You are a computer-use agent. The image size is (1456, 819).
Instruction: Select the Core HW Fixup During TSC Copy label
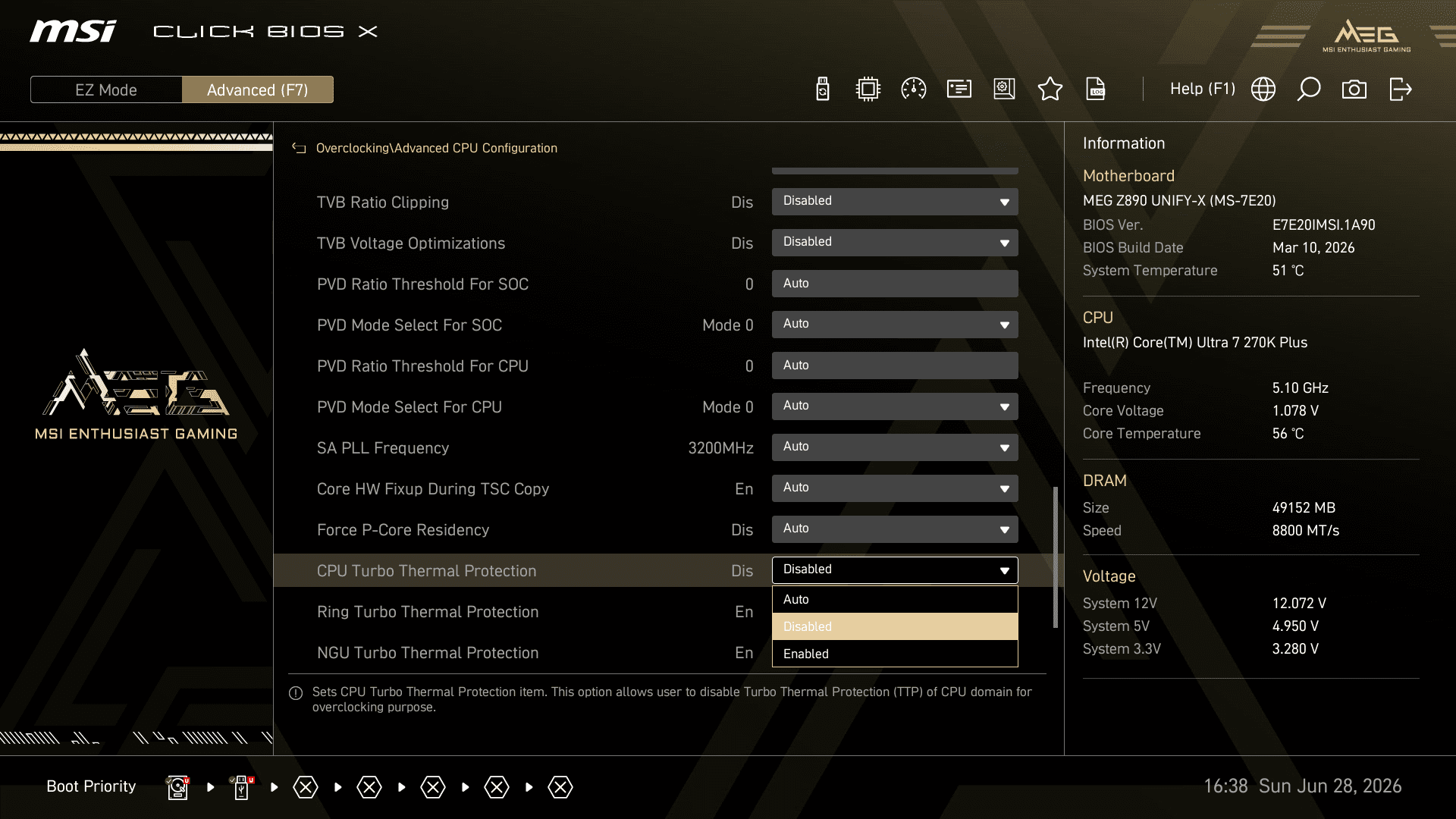click(433, 489)
